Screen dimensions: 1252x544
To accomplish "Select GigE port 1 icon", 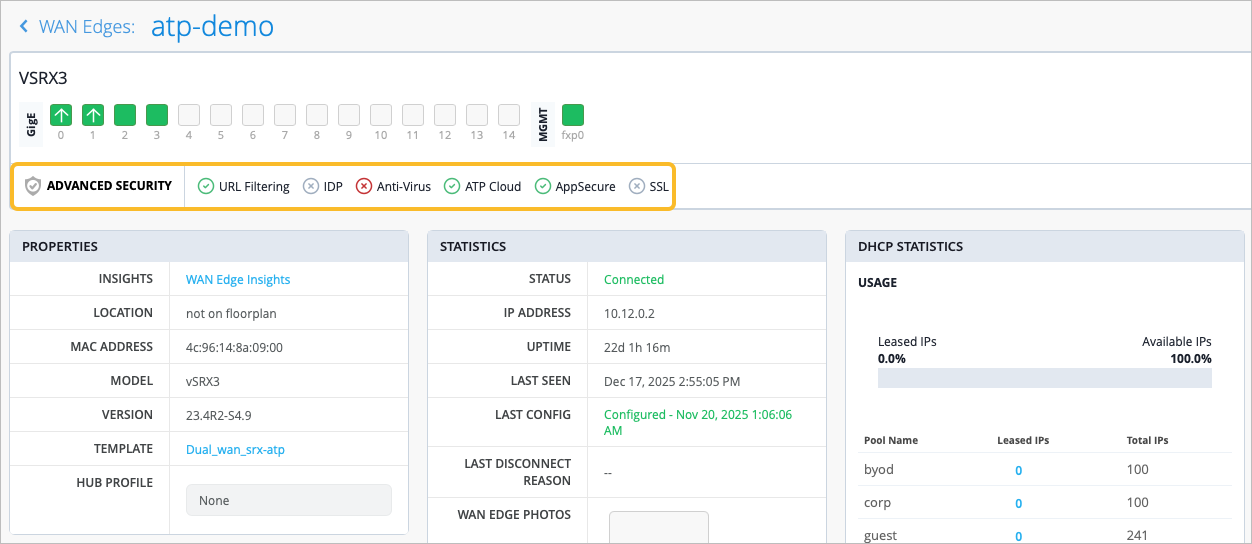I will pyautogui.click(x=93, y=115).
